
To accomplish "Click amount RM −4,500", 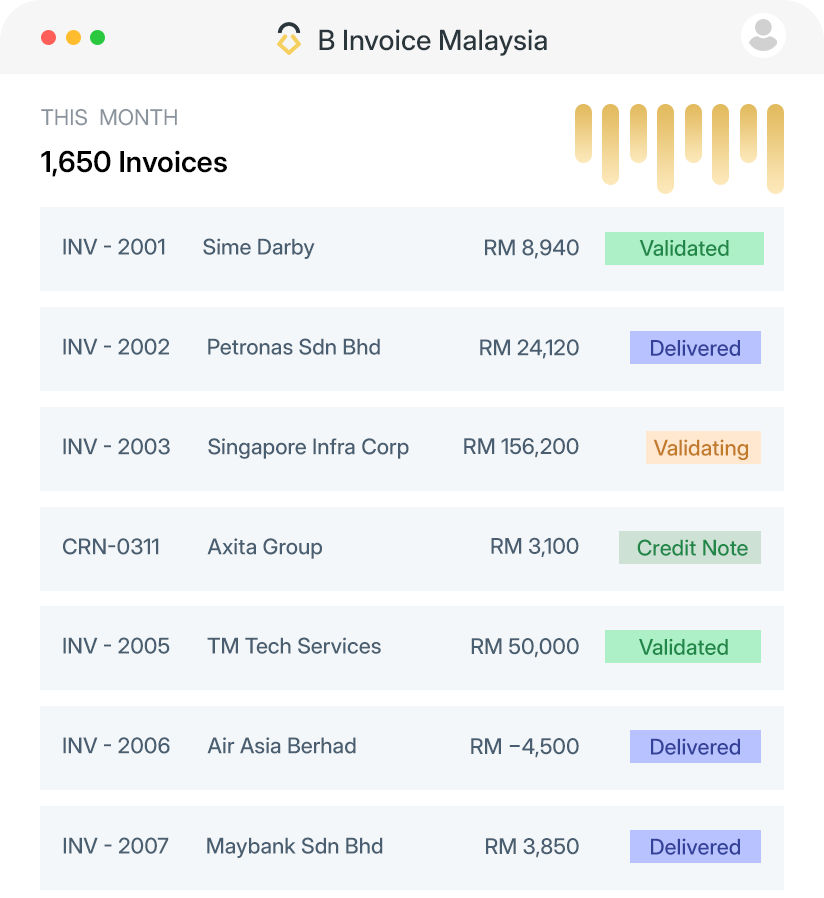I will pos(525,746).
